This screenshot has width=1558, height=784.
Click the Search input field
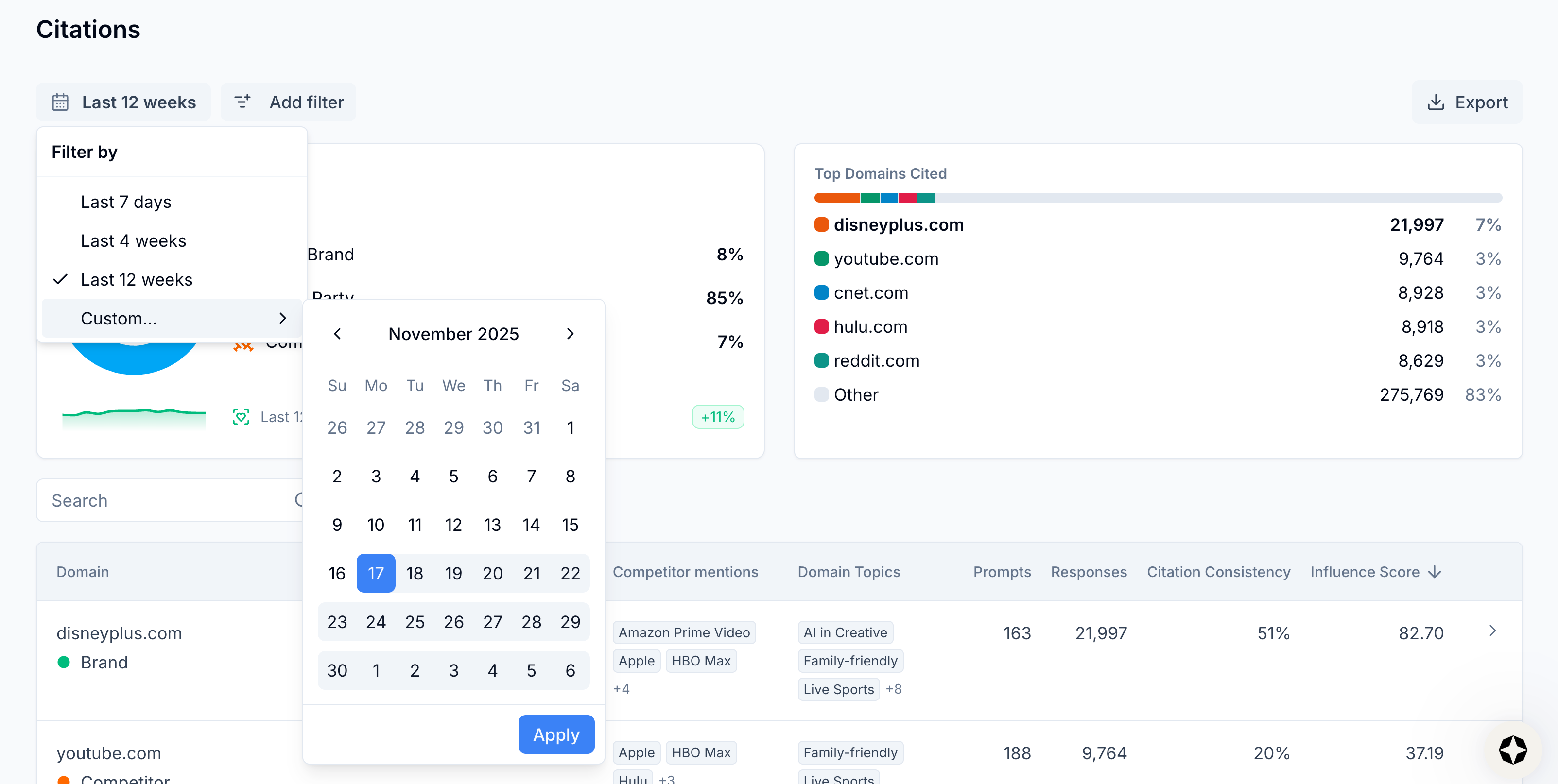(x=171, y=500)
